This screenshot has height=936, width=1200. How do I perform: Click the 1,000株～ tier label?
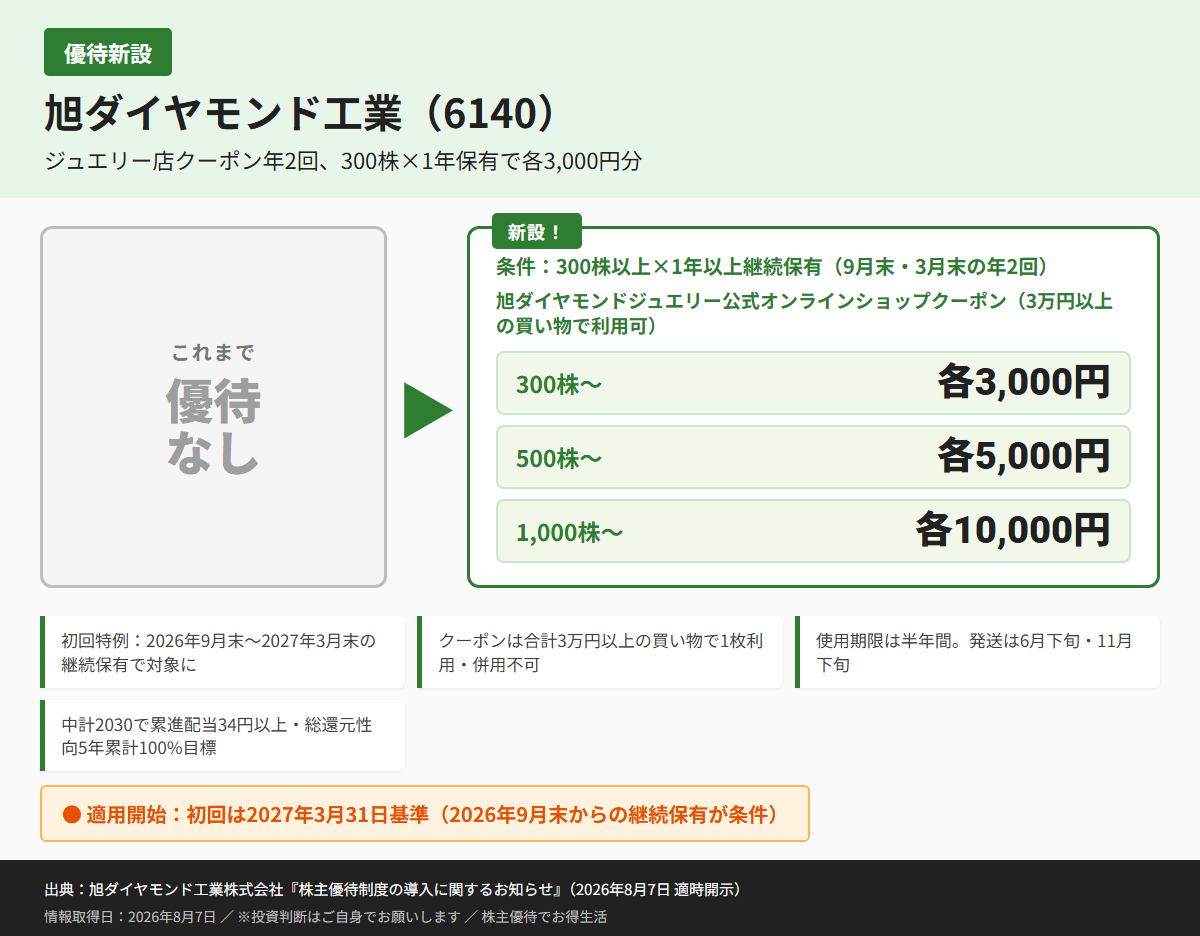570,533
